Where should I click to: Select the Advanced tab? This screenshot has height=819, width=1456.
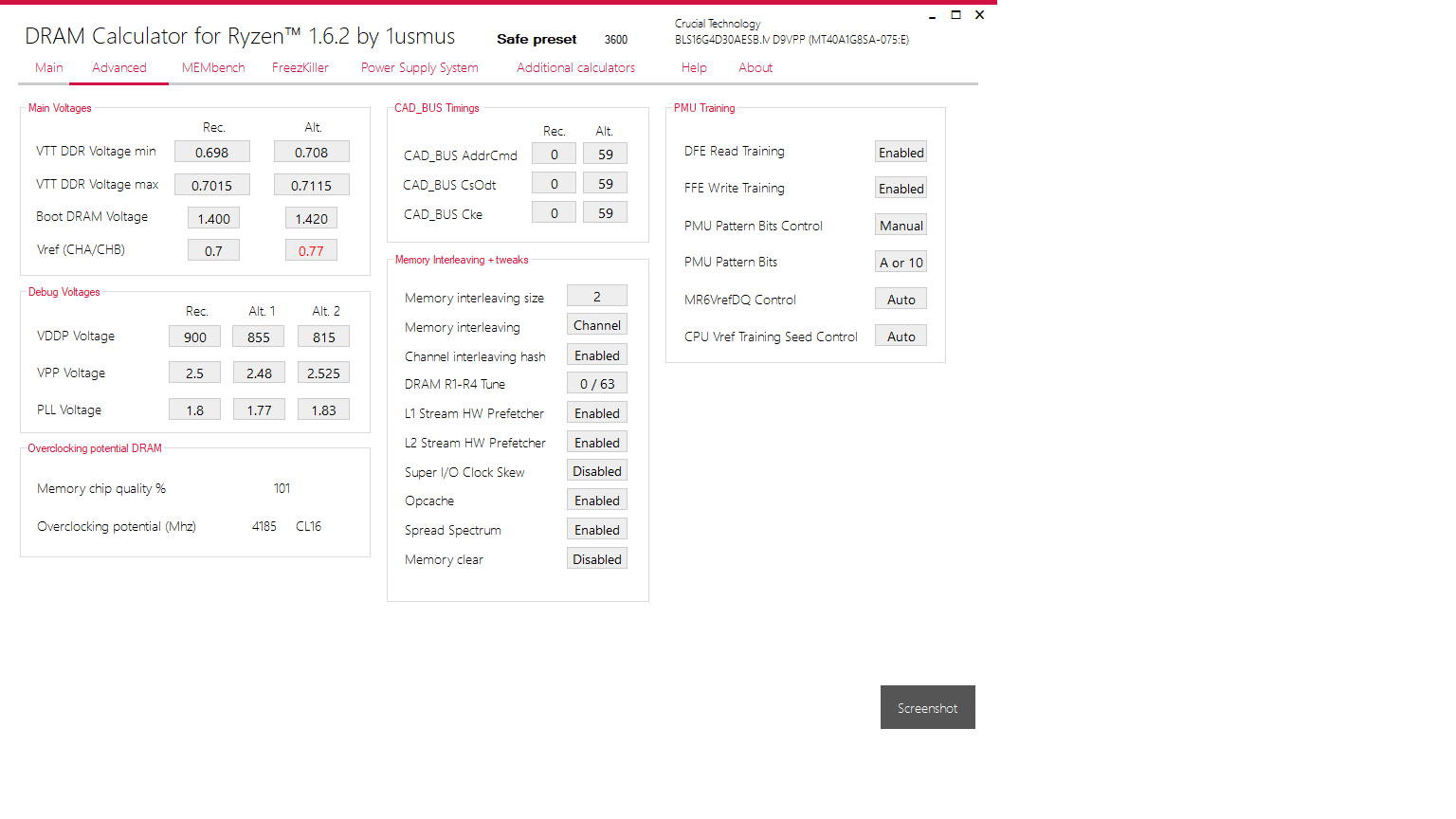coord(119,67)
